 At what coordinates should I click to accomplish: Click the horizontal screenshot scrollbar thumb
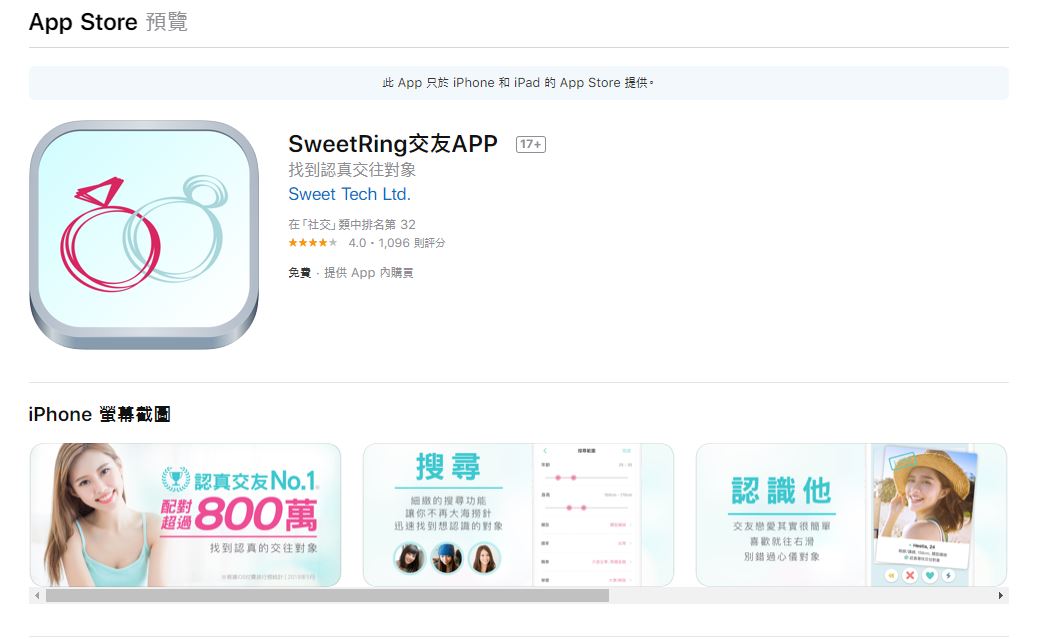coord(327,595)
